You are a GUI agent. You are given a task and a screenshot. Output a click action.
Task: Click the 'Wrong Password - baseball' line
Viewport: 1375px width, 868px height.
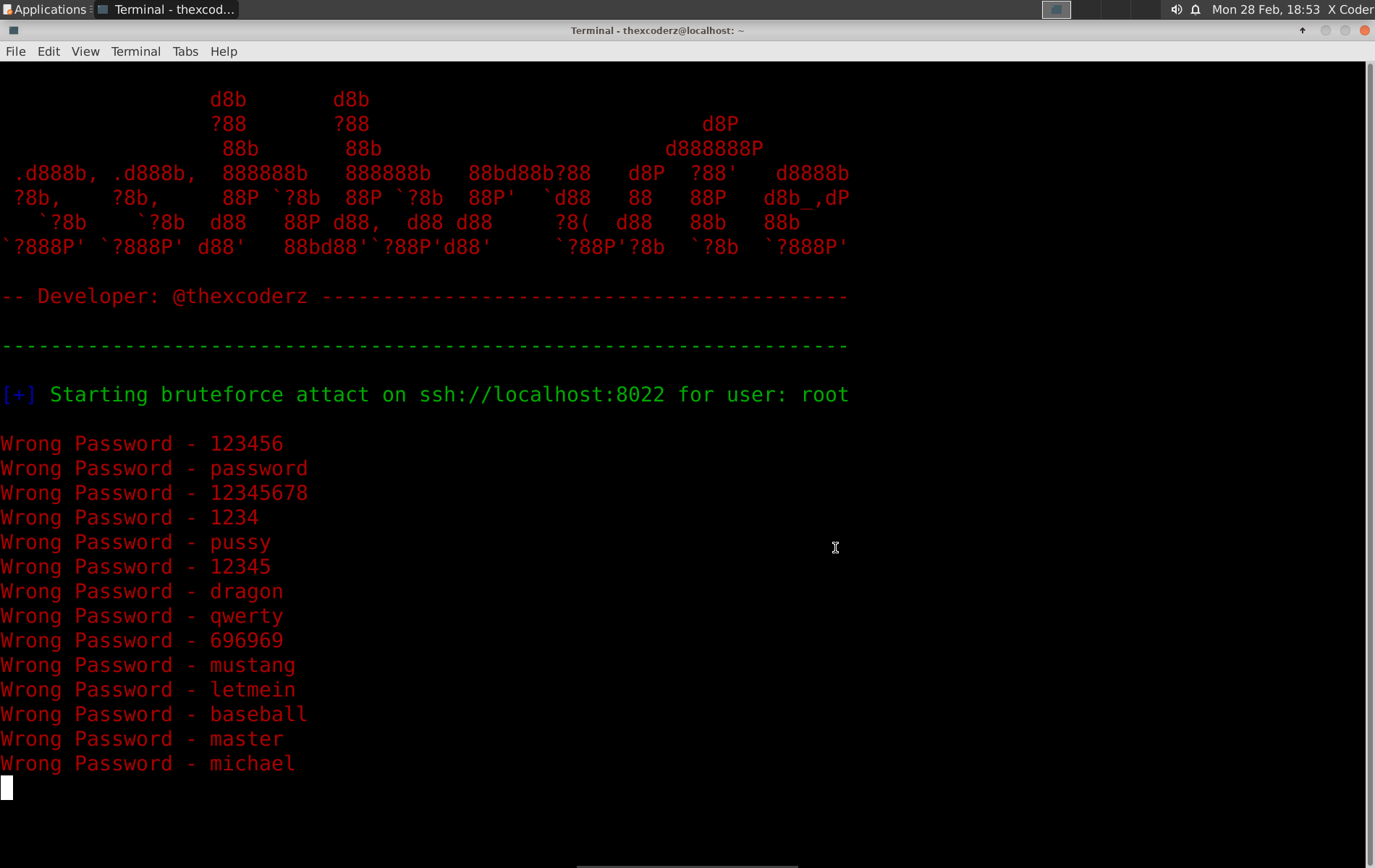click(154, 715)
